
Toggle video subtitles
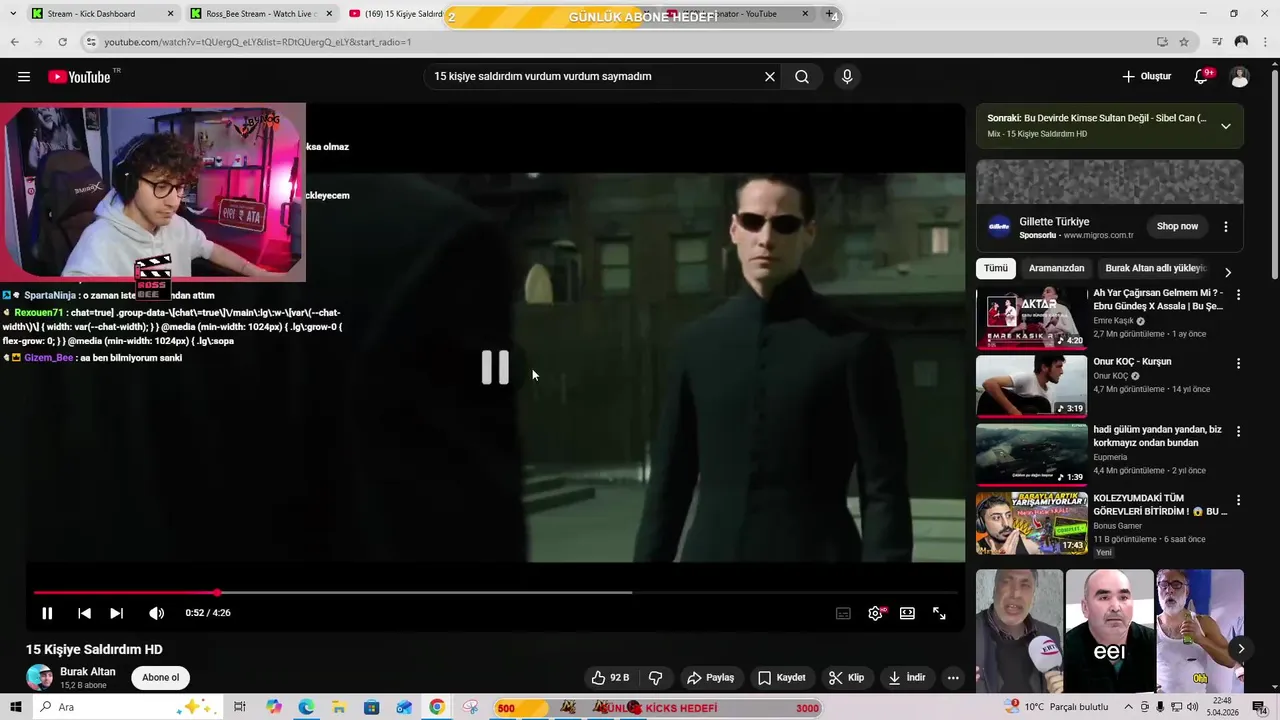click(843, 613)
